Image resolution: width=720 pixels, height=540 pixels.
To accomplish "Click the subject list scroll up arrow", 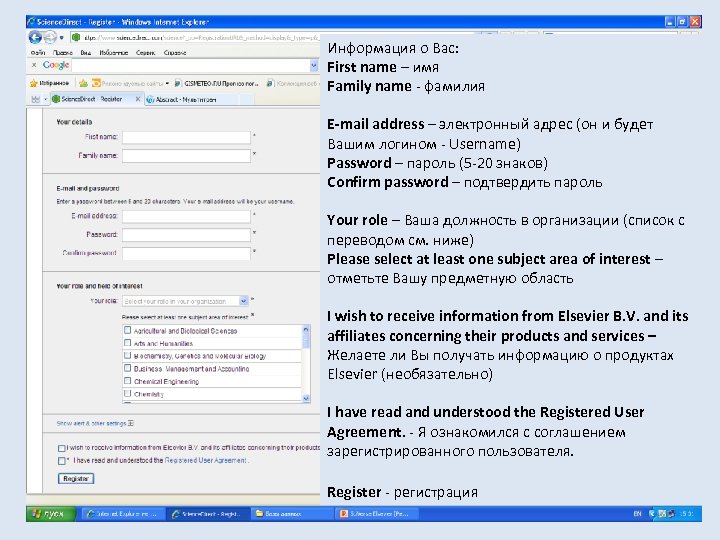I will [x=306, y=329].
